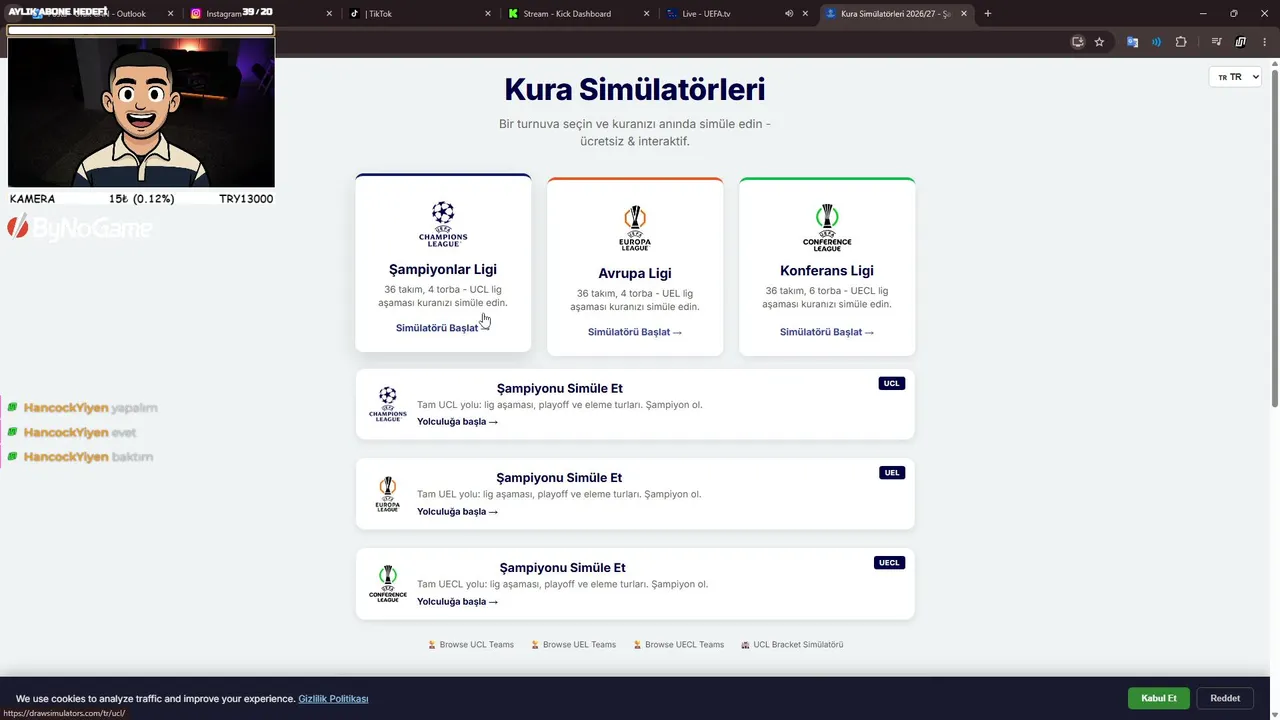
Task: Click the blue sound-wave extension icon
Action: 1156,42
